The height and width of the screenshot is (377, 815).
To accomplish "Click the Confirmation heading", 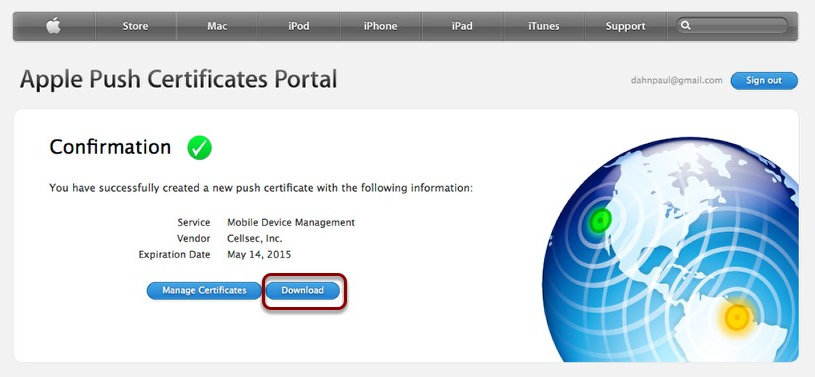I will click(x=110, y=147).
